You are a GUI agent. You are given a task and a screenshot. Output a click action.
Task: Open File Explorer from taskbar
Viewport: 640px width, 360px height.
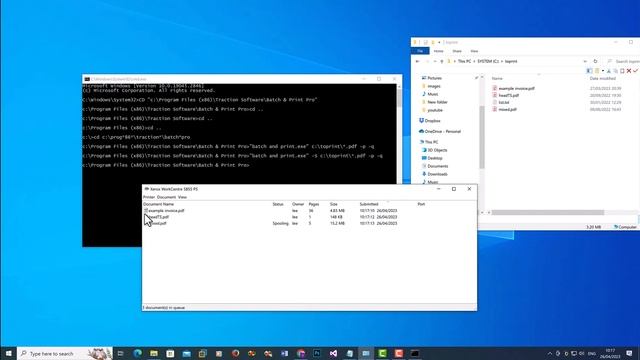[154, 353]
